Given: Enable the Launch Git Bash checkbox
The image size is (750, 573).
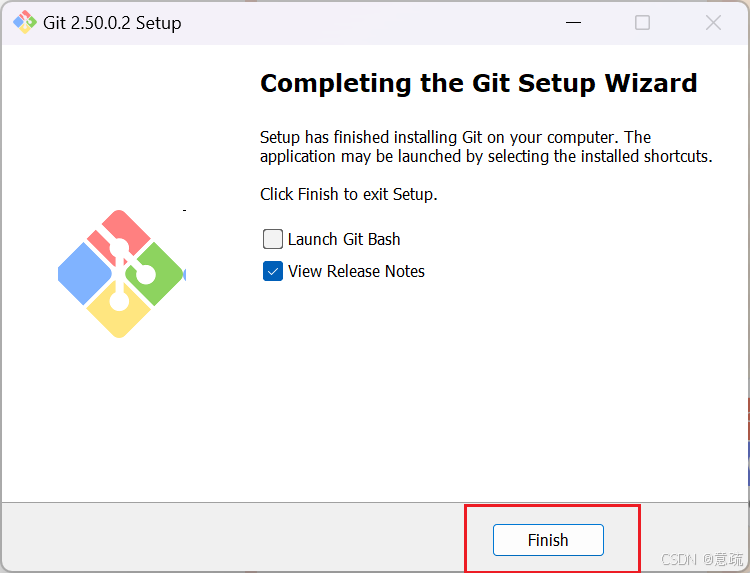Looking at the screenshot, I should (x=273, y=239).
